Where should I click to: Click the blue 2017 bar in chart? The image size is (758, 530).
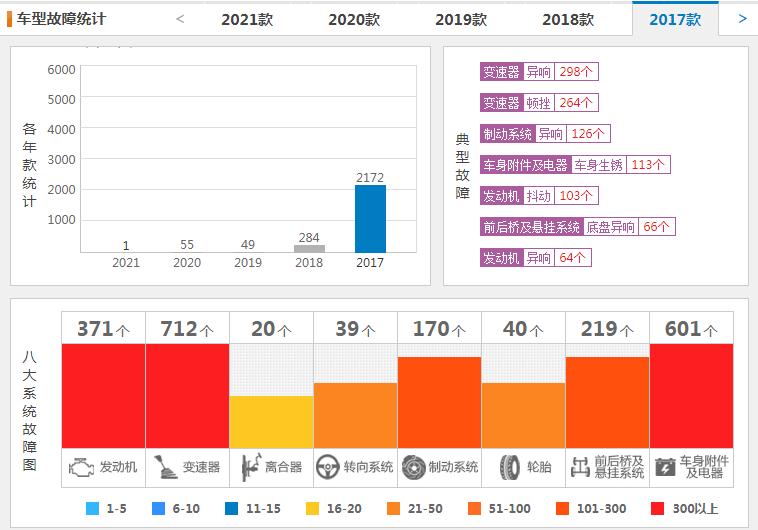(370, 219)
